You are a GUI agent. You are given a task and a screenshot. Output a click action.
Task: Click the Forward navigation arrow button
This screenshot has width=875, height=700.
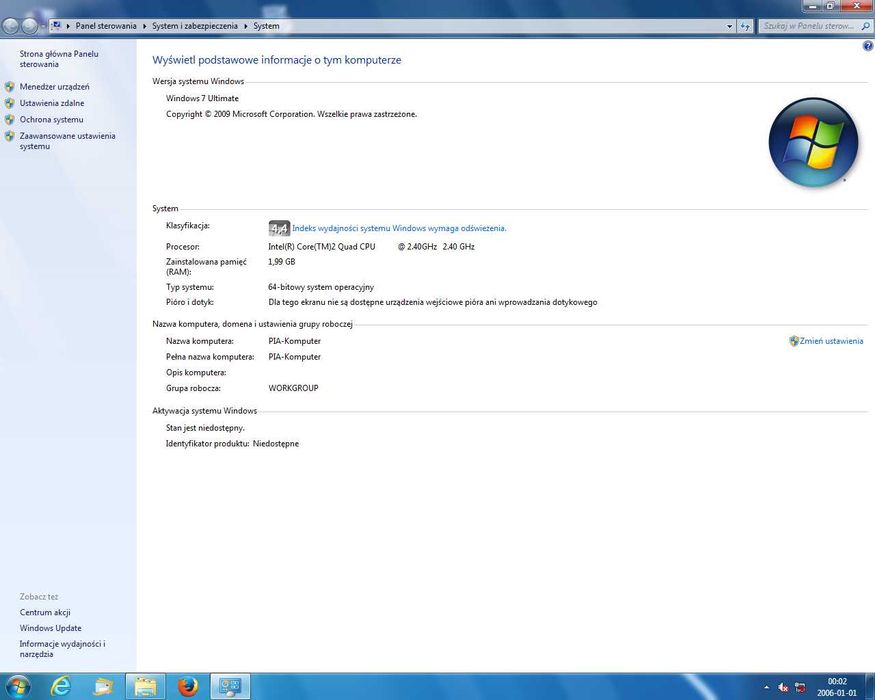(30, 26)
